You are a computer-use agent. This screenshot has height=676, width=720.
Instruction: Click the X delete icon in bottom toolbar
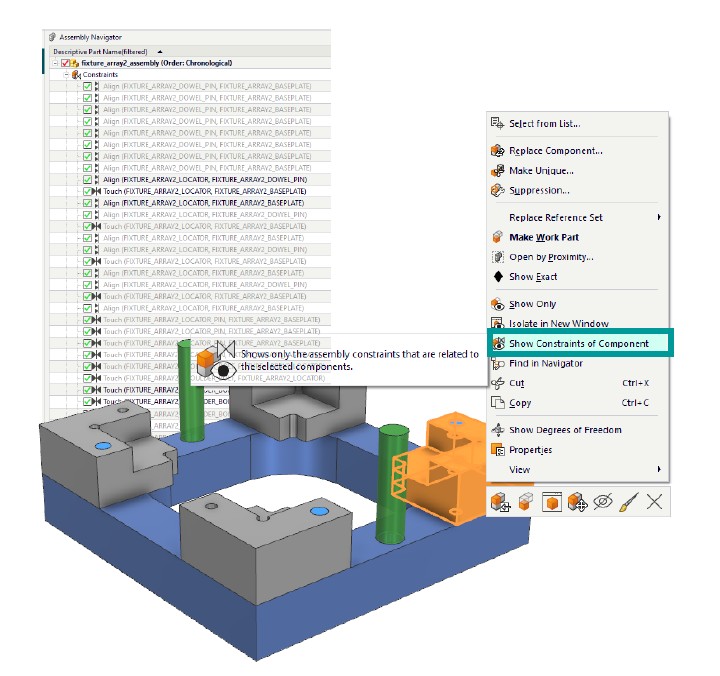coord(654,502)
